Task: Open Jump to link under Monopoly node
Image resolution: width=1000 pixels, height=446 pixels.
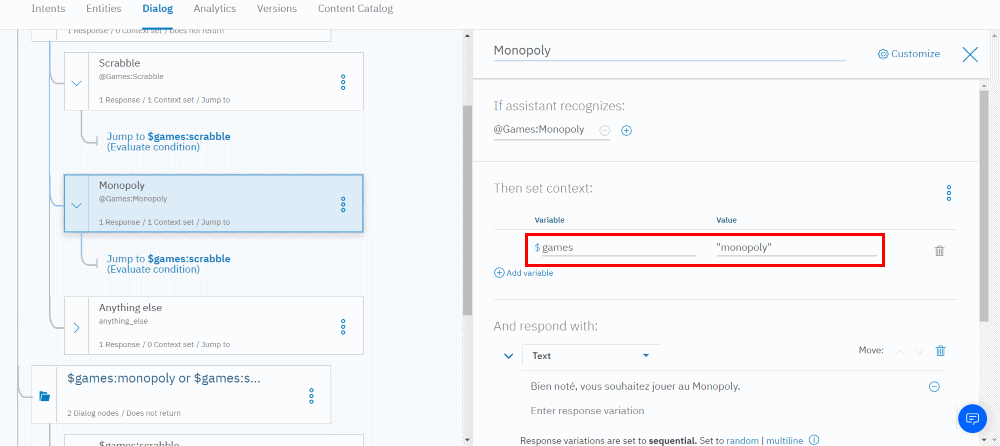Action: (168, 264)
